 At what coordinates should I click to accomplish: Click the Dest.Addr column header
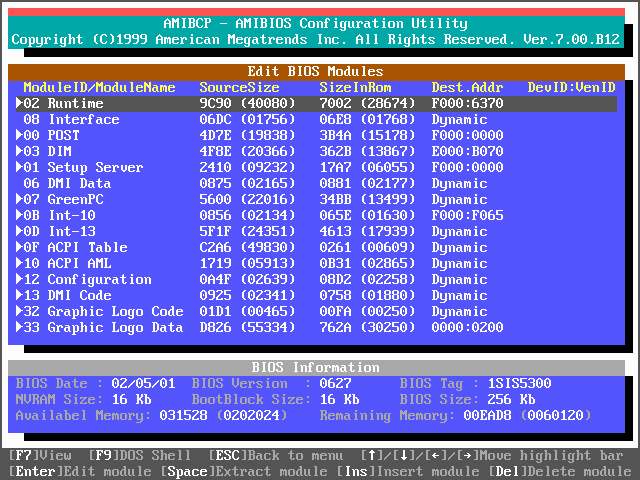click(x=467, y=87)
